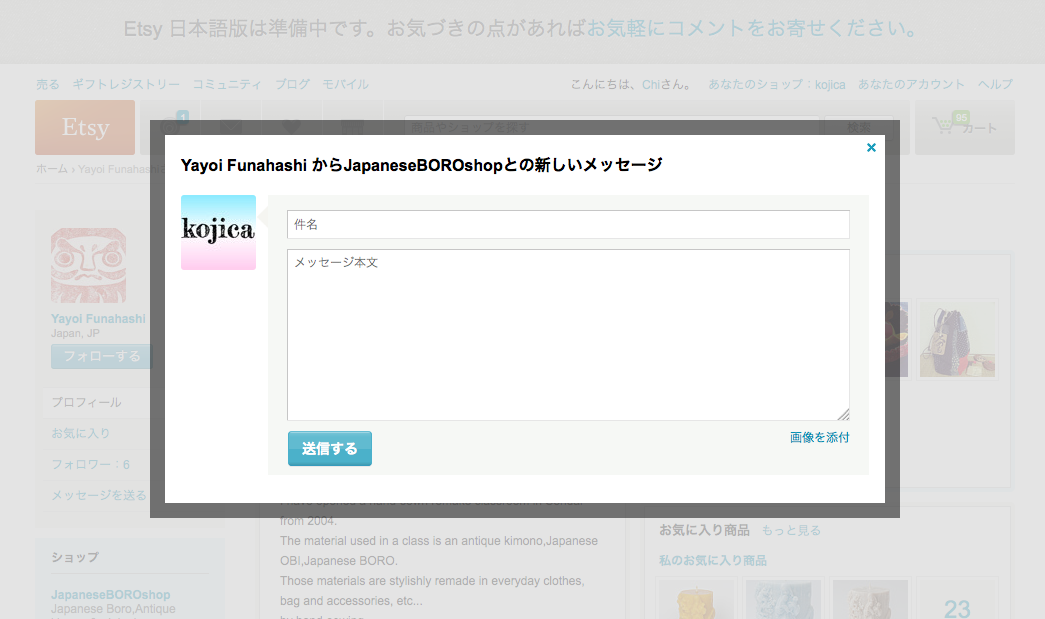Open 私のお気に入り商品 favorites list link
The width and height of the screenshot is (1045, 619).
(x=712, y=560)
